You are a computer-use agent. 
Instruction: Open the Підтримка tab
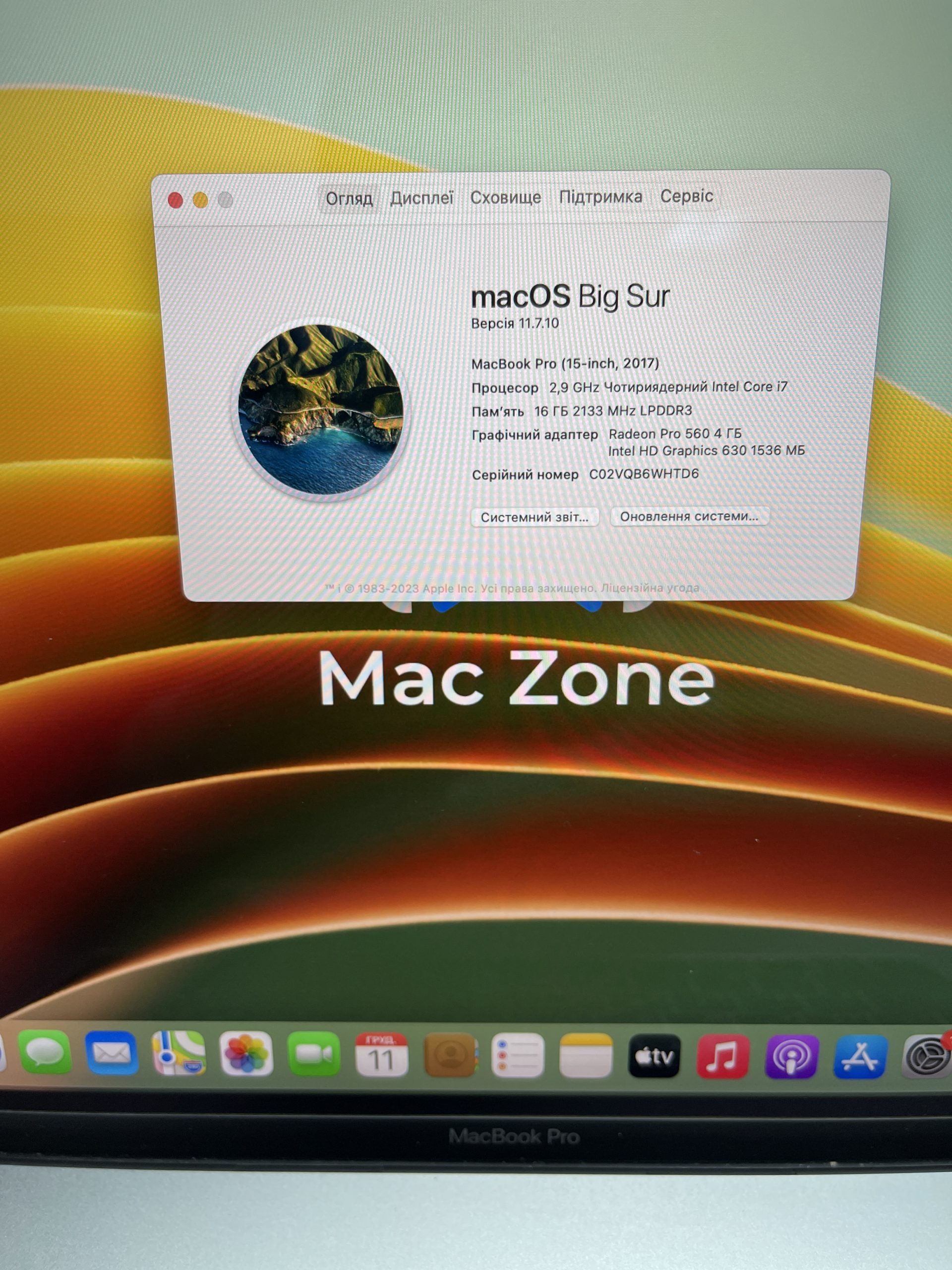[600, 197]
